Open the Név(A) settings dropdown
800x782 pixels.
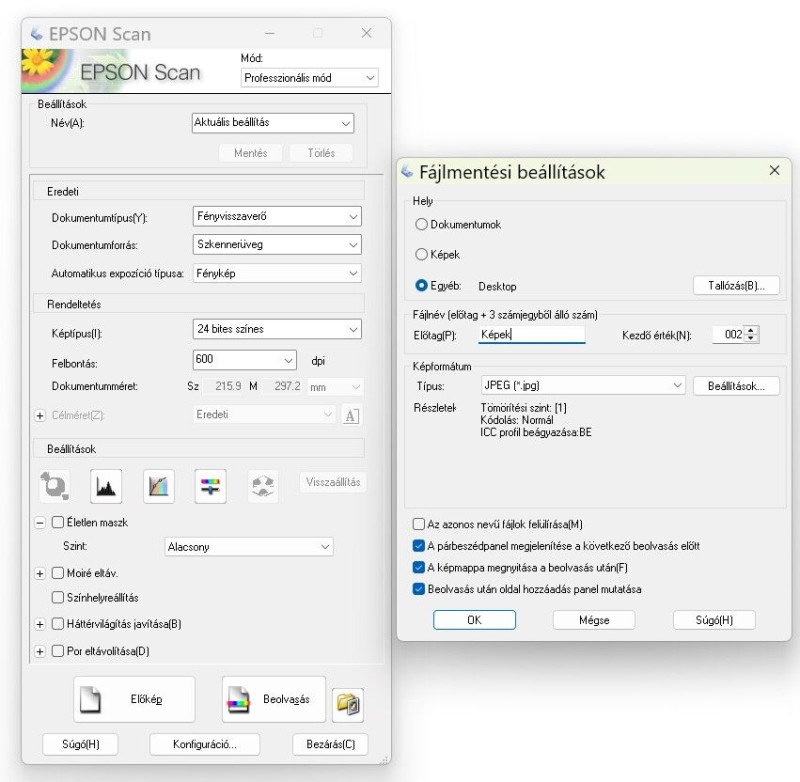[273, 123]
